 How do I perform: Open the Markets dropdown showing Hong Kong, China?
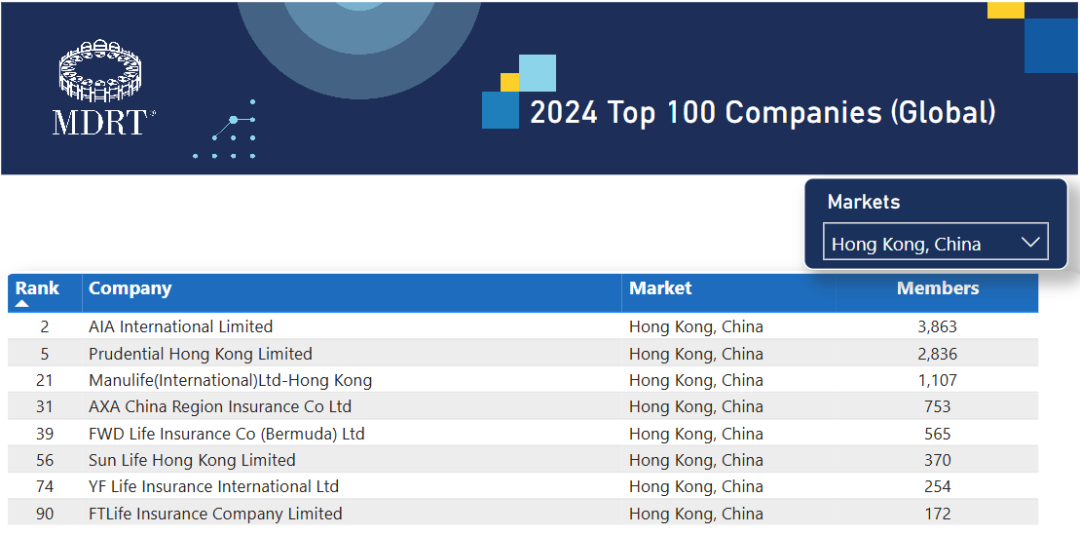935,241
